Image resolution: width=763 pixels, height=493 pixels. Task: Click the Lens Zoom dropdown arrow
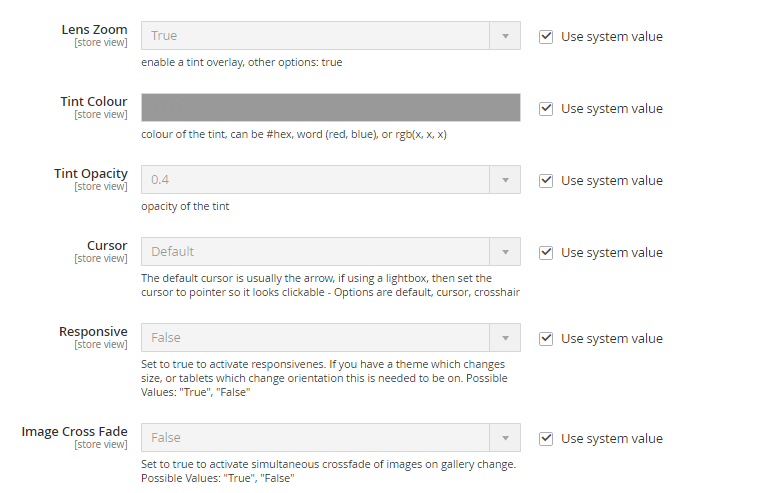[x=505, y=36]
